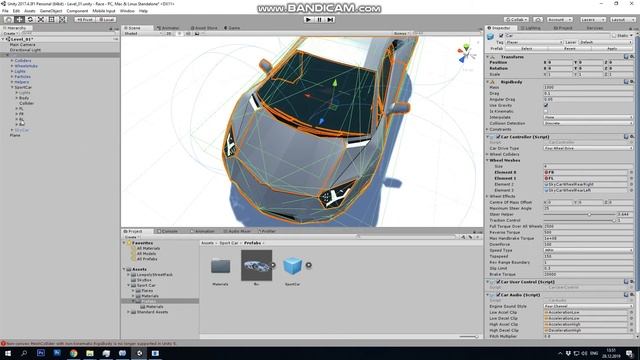Screen dimensions: 640x360
Task: Select the Rotate tool in the toolbar
Action: [30, 19]
